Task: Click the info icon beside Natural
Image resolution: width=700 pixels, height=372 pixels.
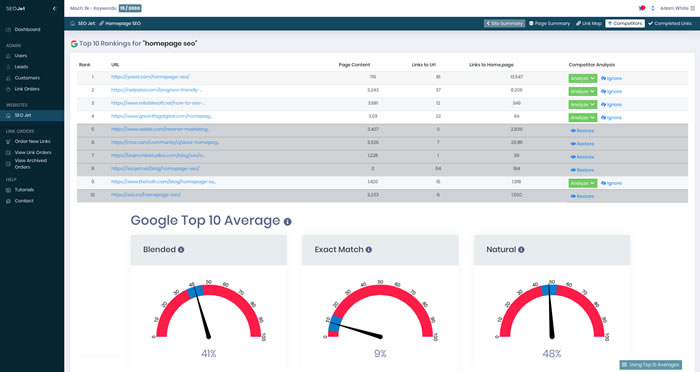Action: click(x=521, y=250)
